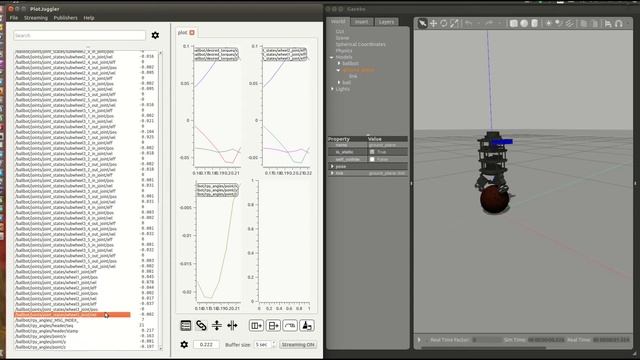Toggle the is_static True checkbox

[x=372, y=152]
